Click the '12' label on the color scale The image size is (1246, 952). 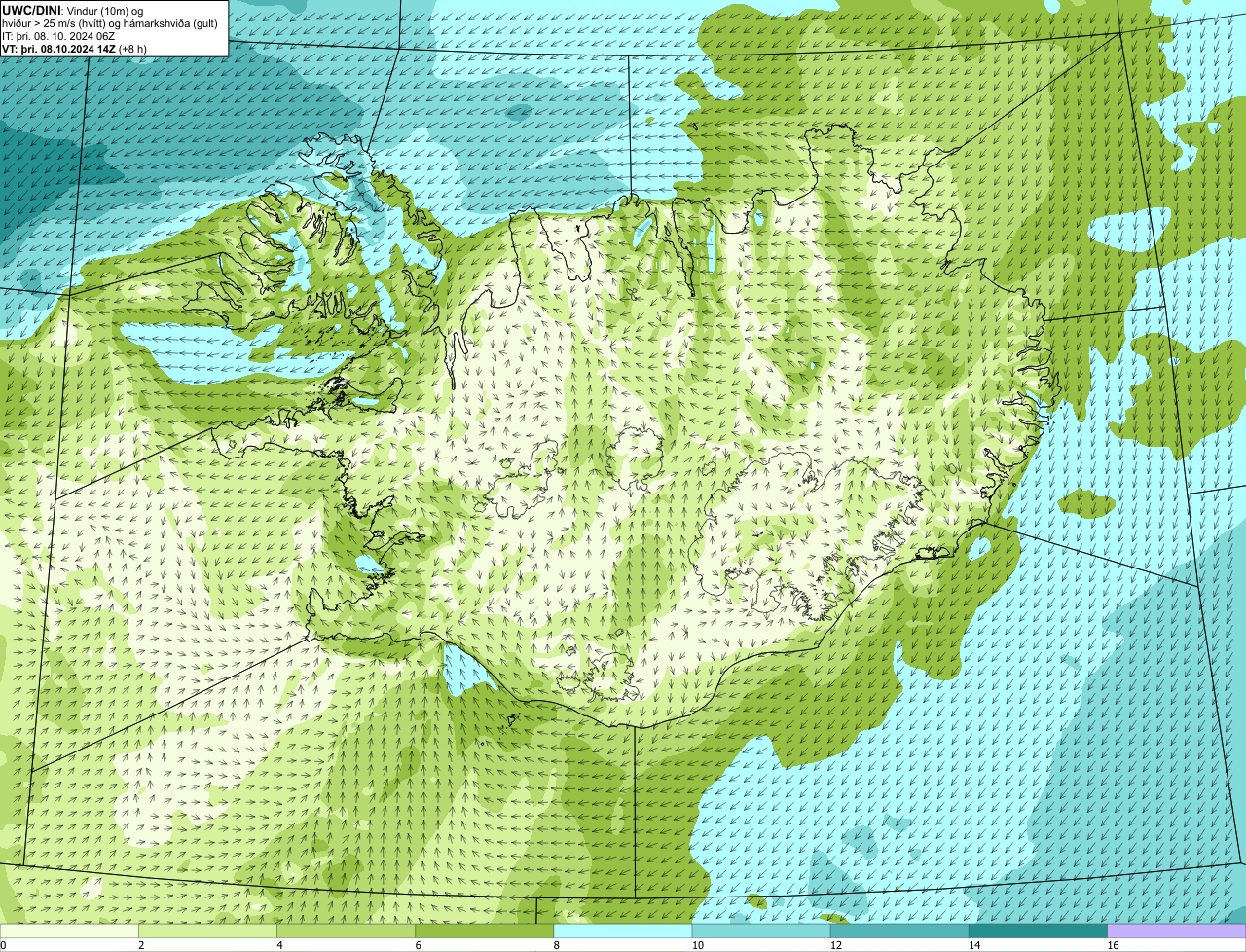pos(835,945)
